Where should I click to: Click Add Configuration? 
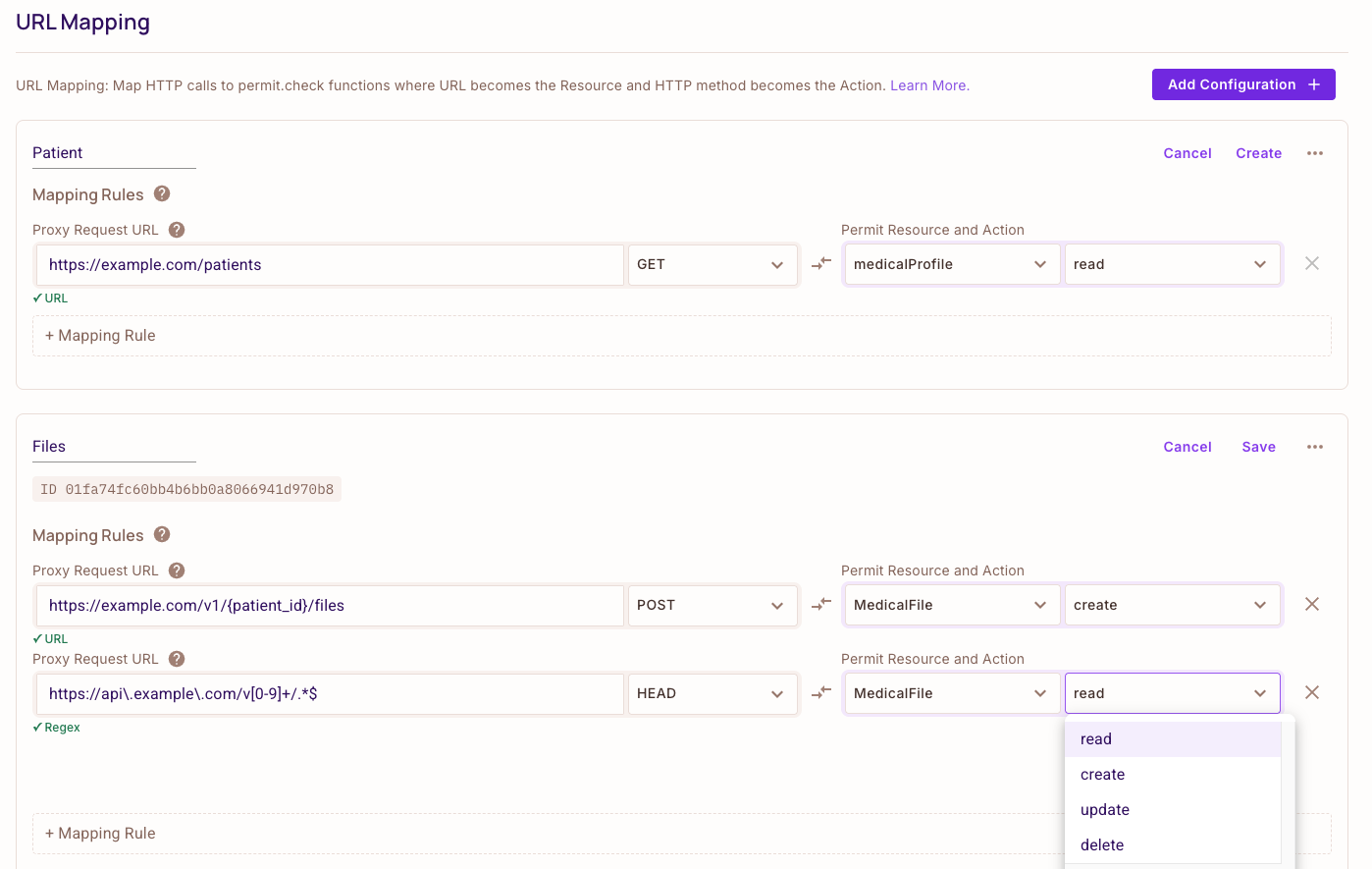point(1242,84)
